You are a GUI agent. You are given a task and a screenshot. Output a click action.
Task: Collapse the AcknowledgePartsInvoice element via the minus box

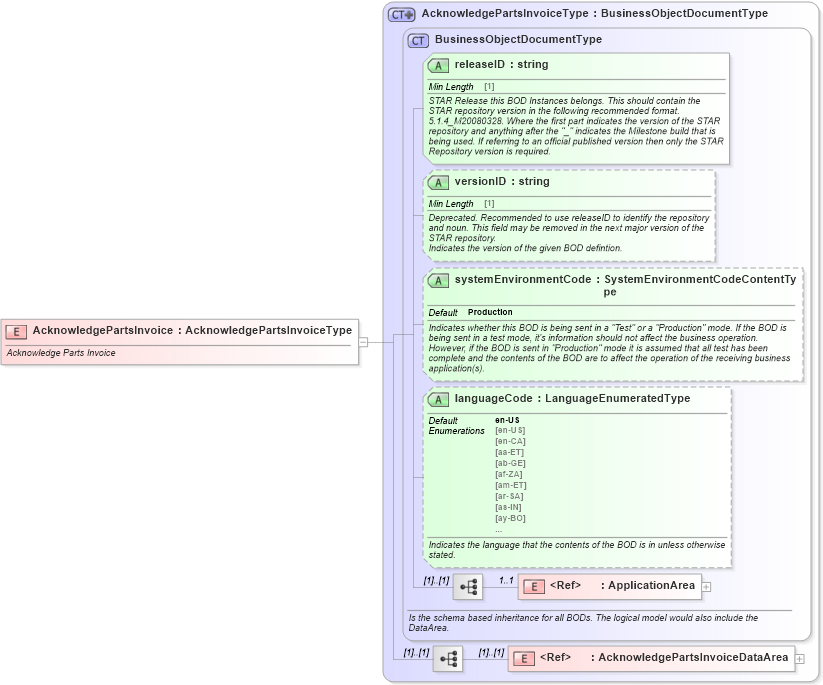[x=364, y=341]
